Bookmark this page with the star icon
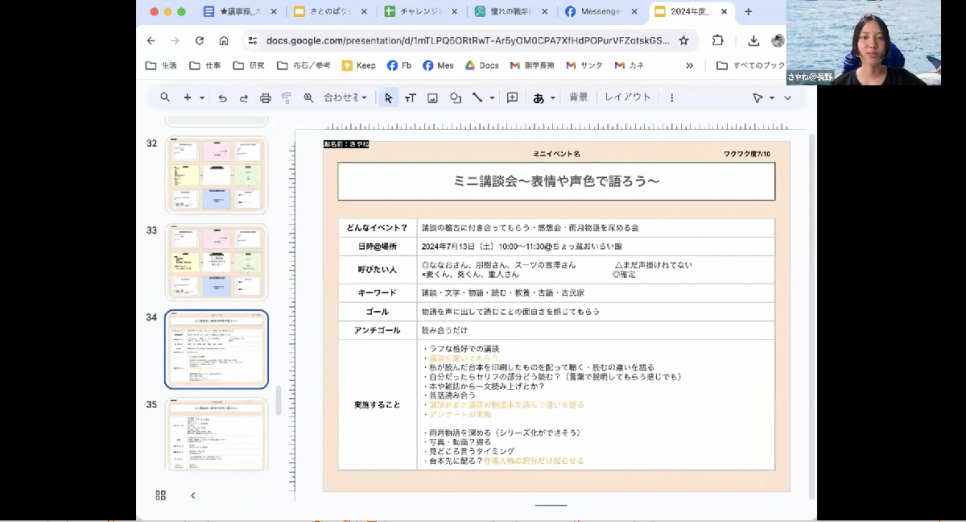The width and height of the screenshot is (966, 522). tap(684, 41)
